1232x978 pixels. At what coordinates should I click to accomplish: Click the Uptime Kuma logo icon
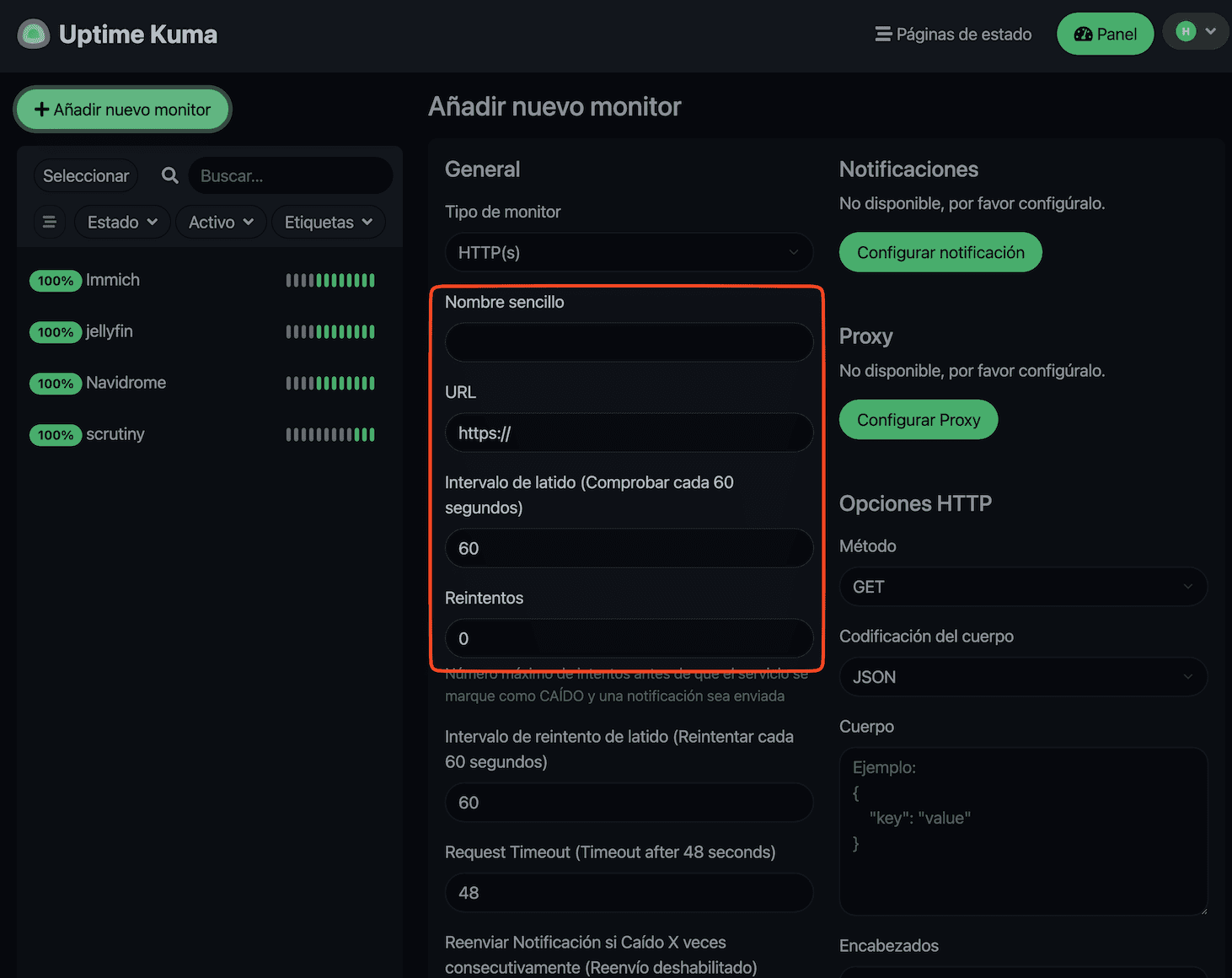[x=34, y=35]
